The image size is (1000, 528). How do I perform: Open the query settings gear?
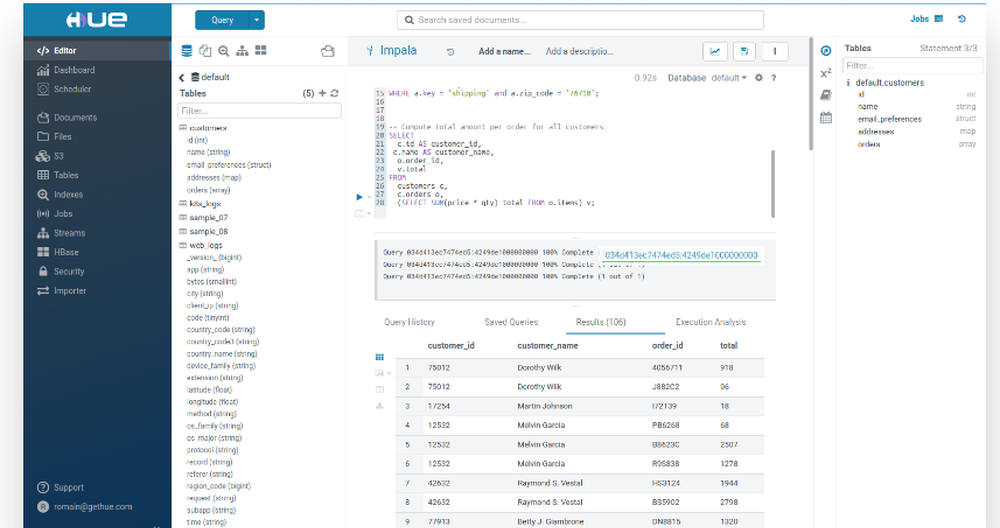[x=758, y=78]
